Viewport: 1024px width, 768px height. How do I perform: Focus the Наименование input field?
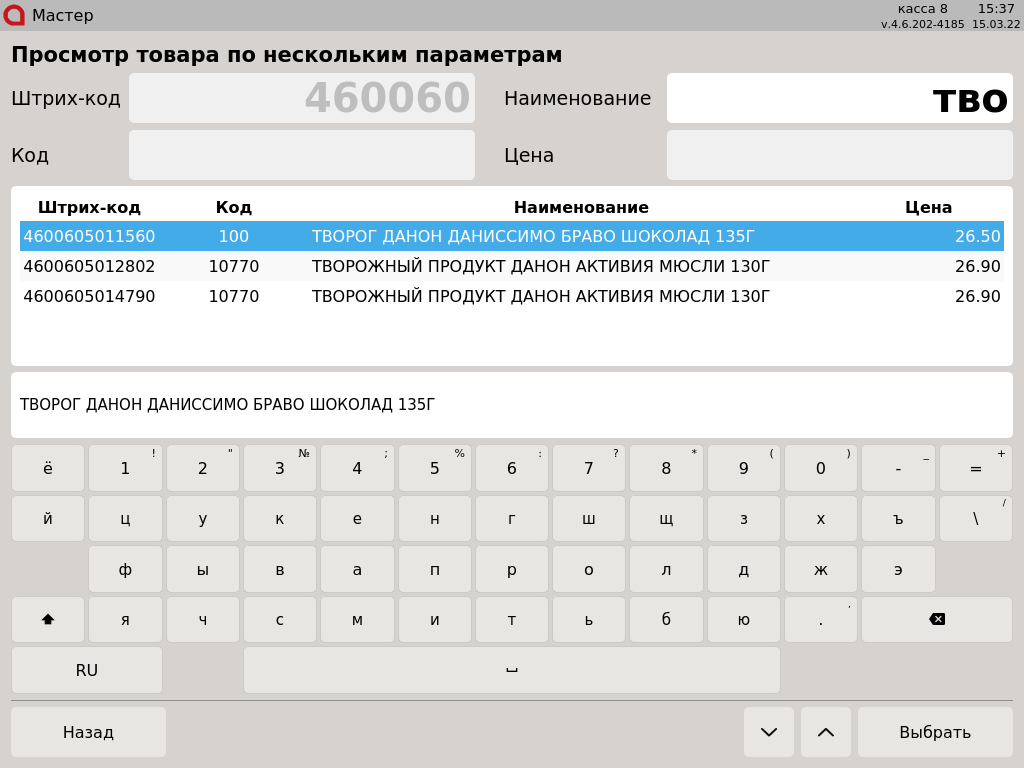839,98
